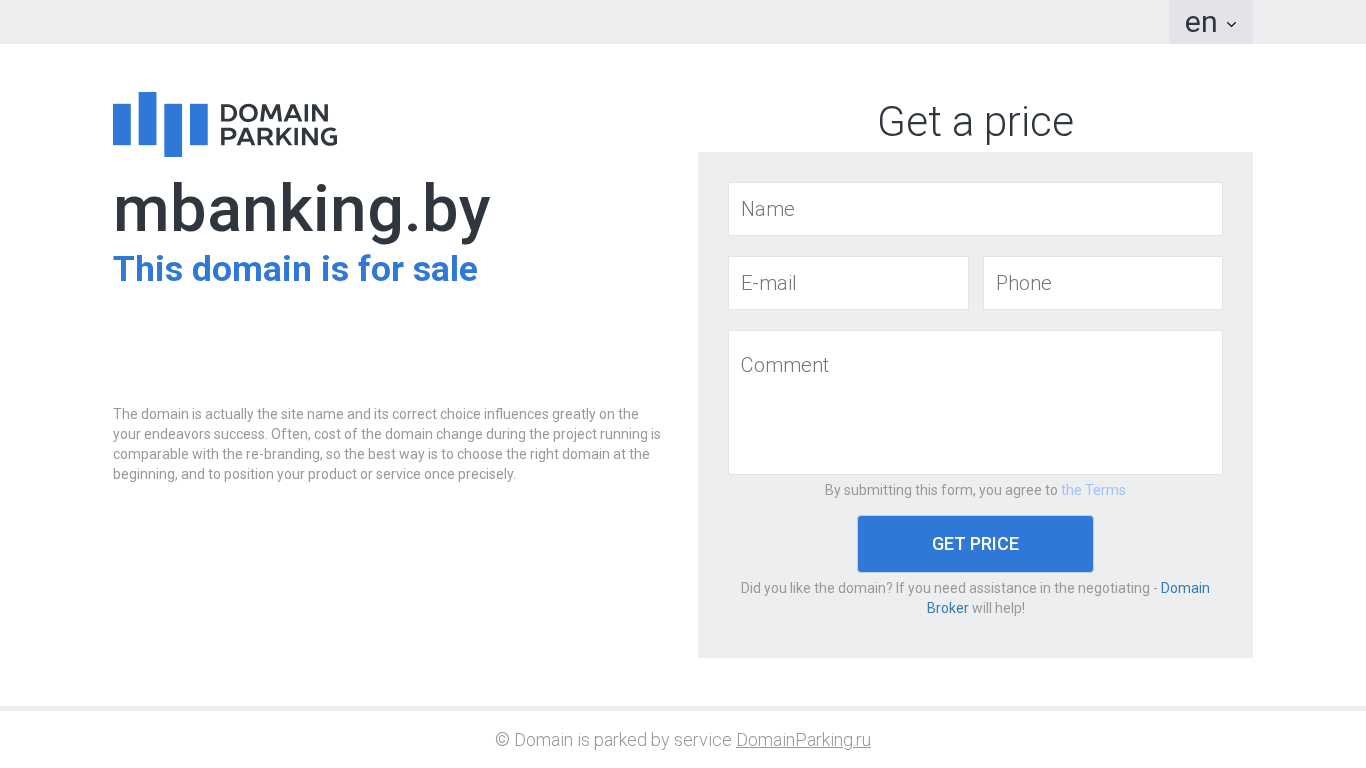The image size is (1366, 768).
Task: Click the blue bars Domain Parking logo icon
Action: point(160,125)
